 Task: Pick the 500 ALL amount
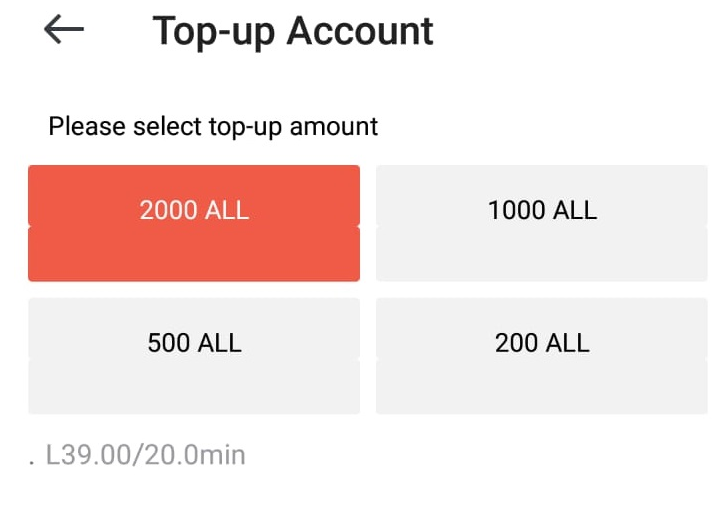194,355
